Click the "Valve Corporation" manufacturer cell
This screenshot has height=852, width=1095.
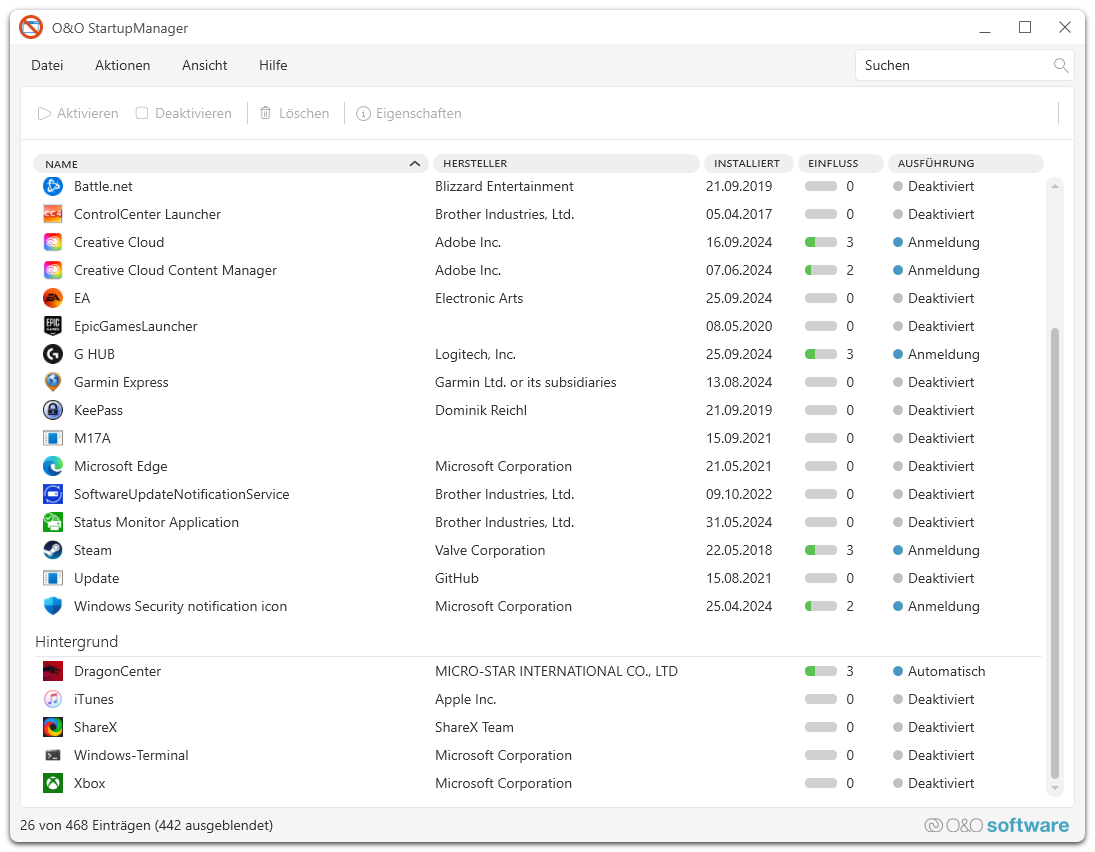(490, 550)
